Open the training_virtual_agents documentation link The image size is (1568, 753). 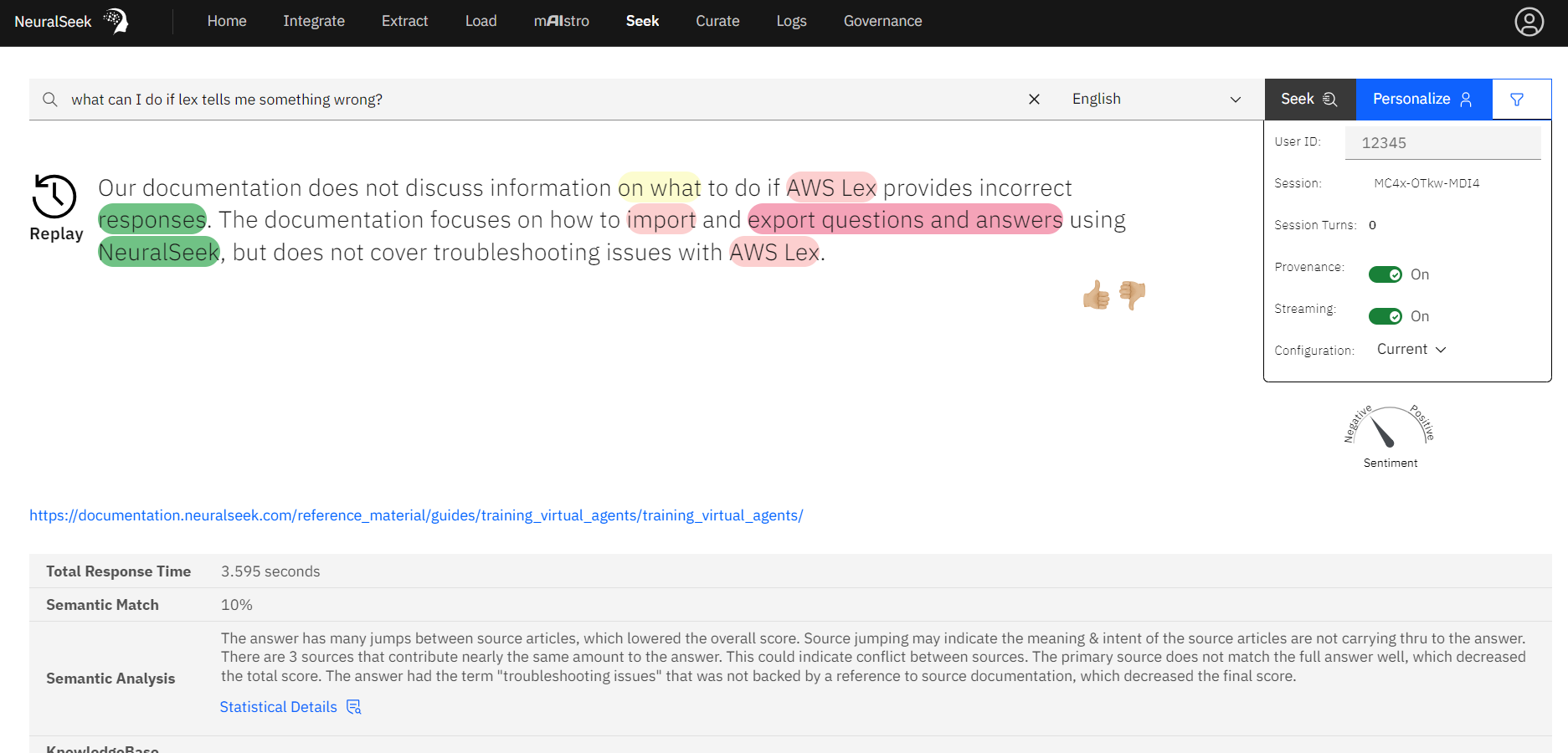[416, 515]
